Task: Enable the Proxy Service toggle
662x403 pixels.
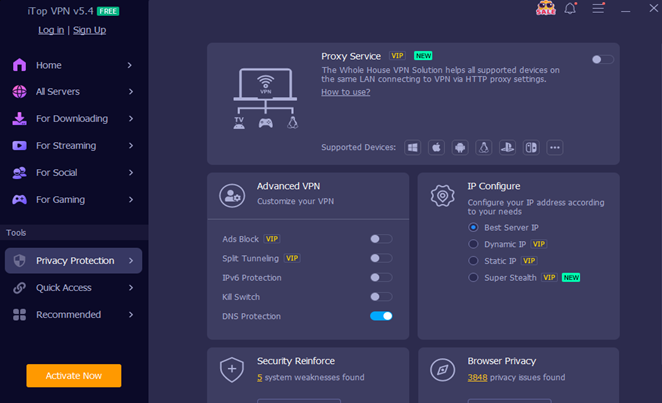Action: click(602, 60)
